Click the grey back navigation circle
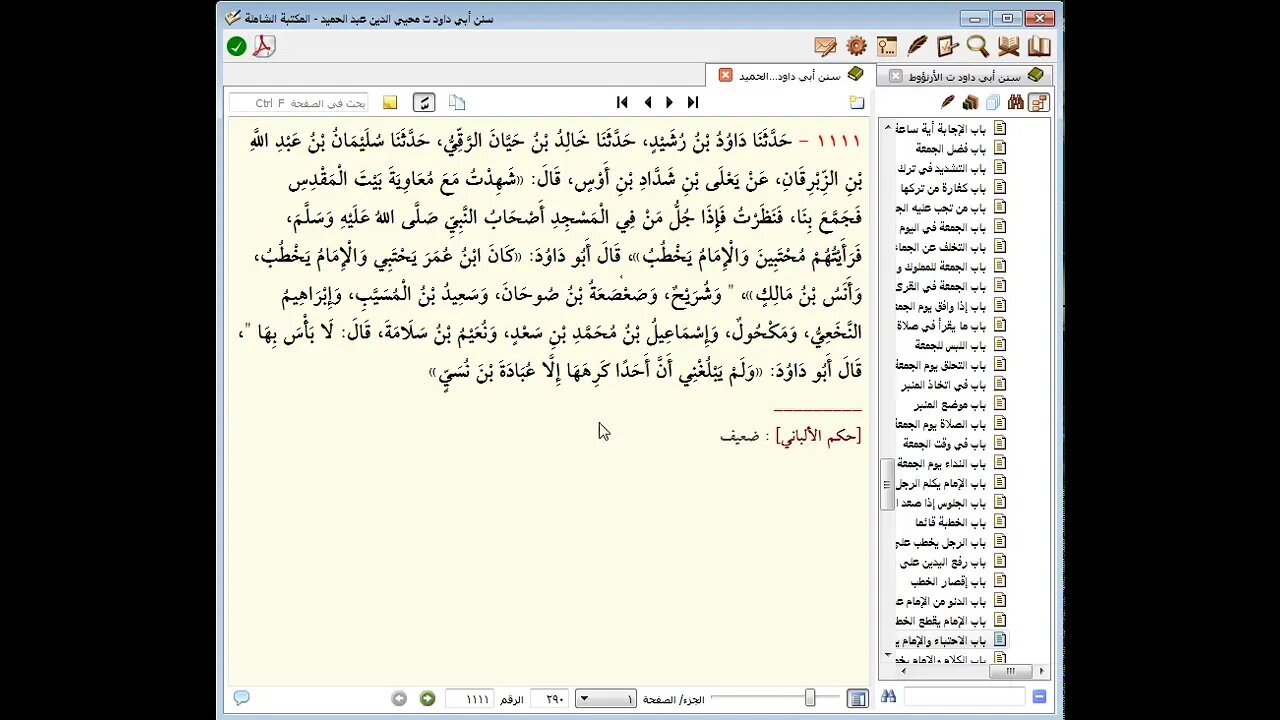 pos(399,698)
